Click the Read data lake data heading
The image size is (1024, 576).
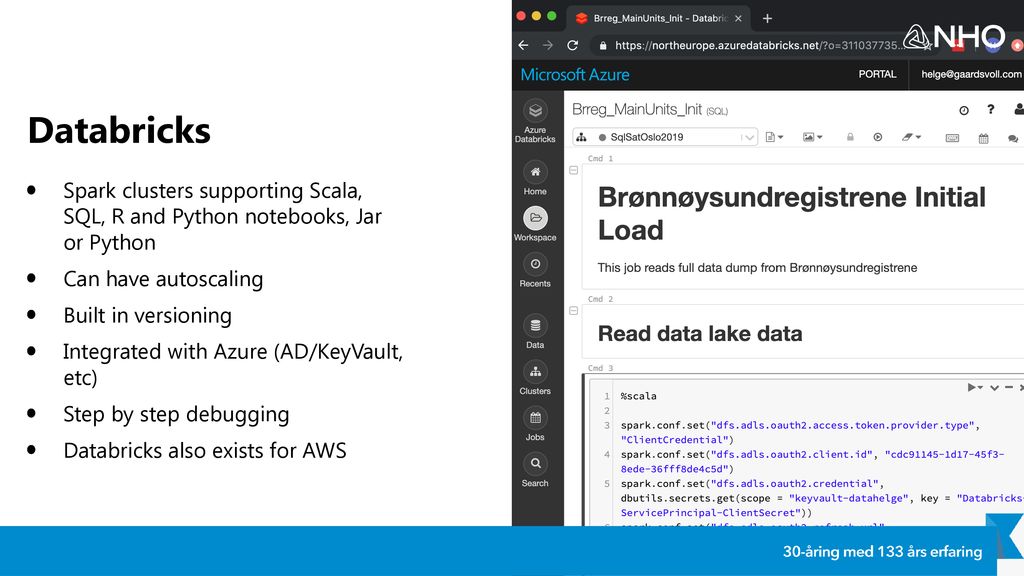tap(700, 334)
